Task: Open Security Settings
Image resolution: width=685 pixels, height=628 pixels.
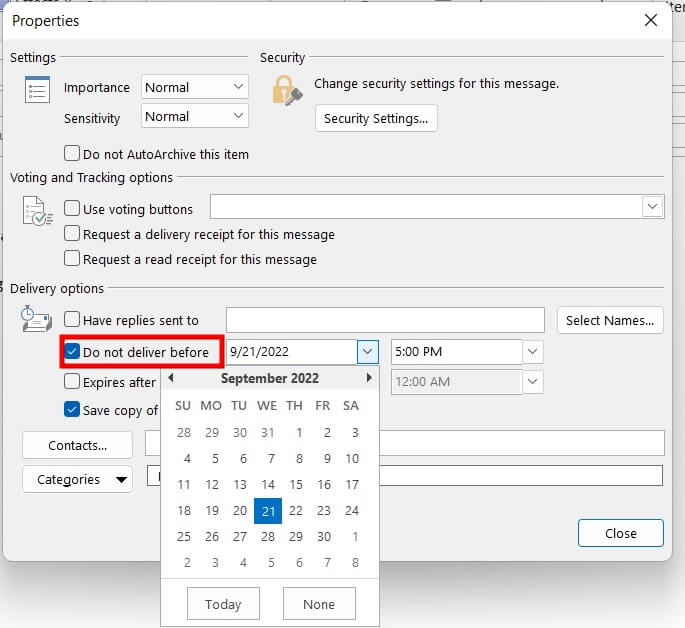Action: coord(376,118)
